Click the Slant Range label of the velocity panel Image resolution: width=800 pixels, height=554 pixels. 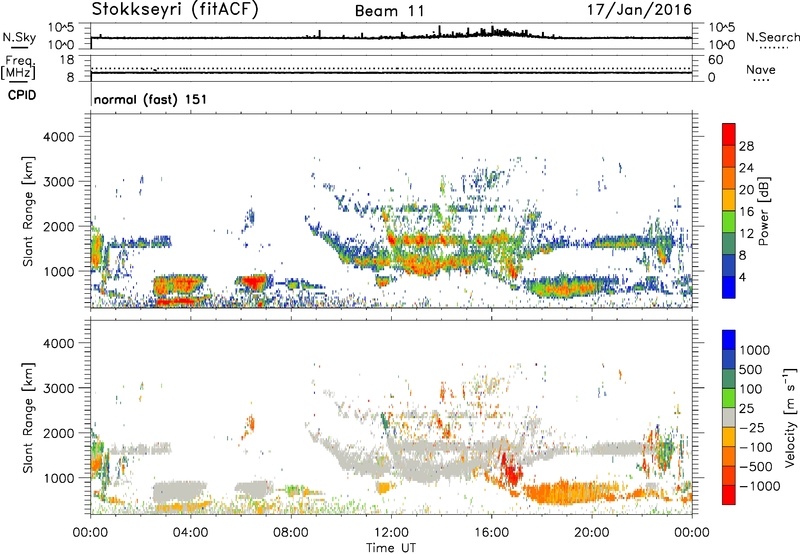pyautogui.click(x=28, y=417)
